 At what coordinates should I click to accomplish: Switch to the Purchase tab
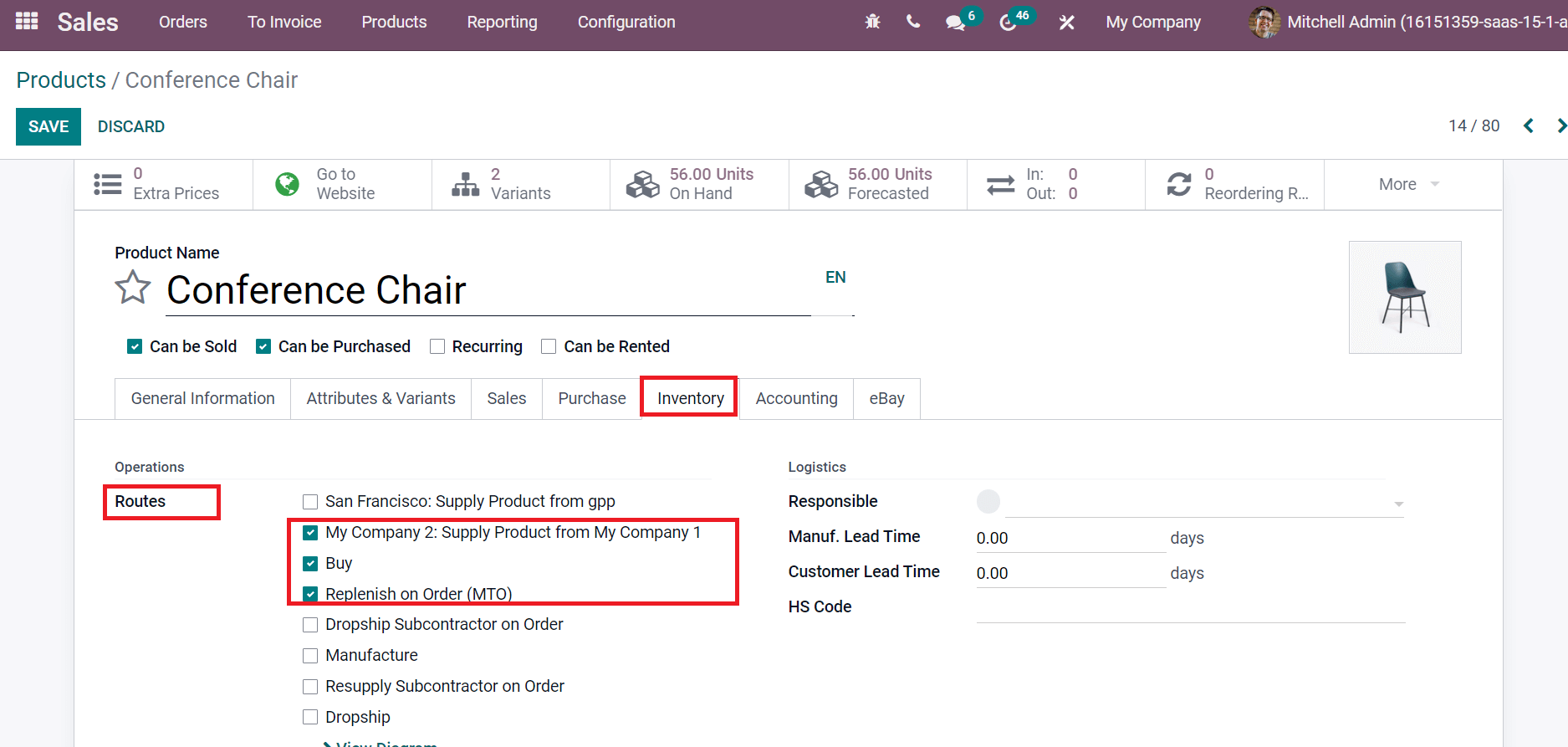[592, 398]
